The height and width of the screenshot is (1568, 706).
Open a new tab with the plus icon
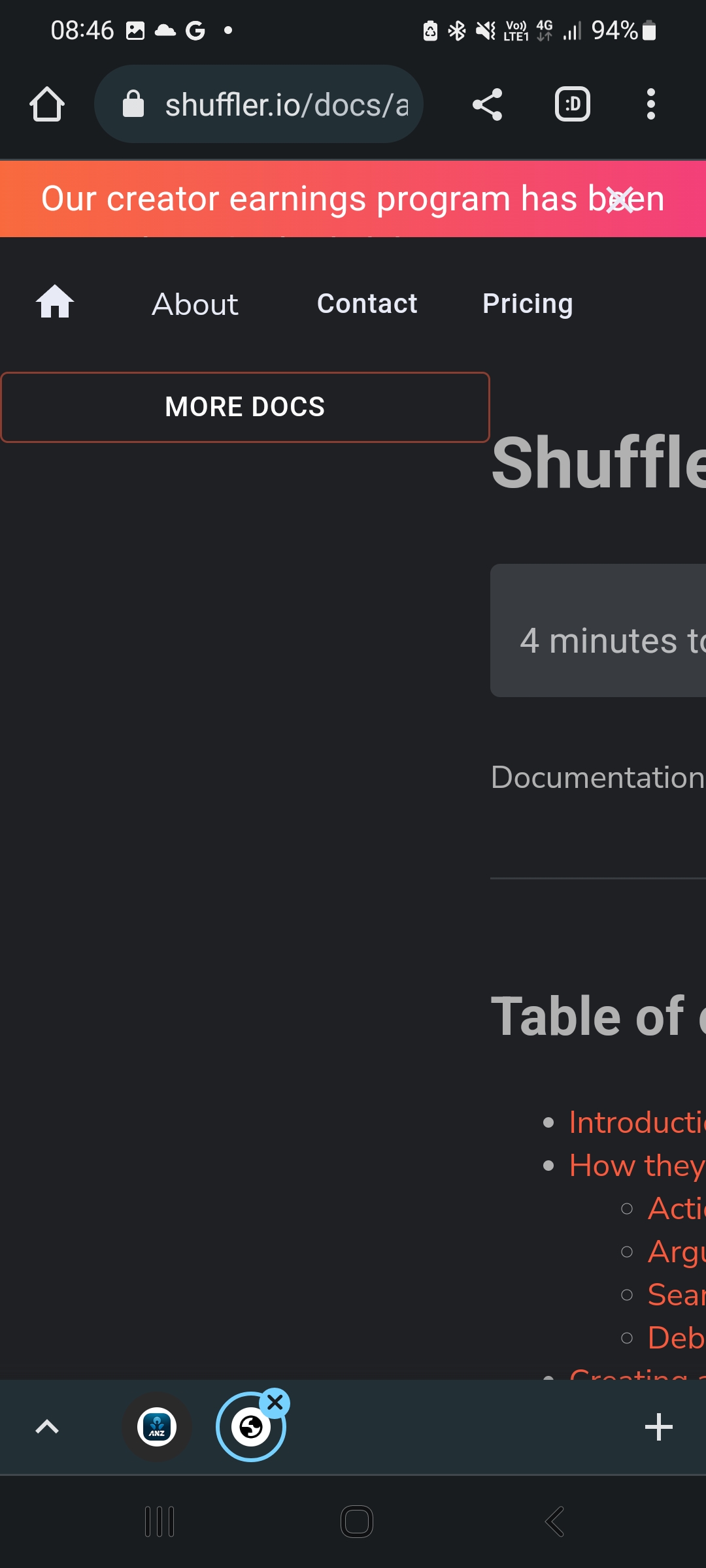tap(659, 1426)
